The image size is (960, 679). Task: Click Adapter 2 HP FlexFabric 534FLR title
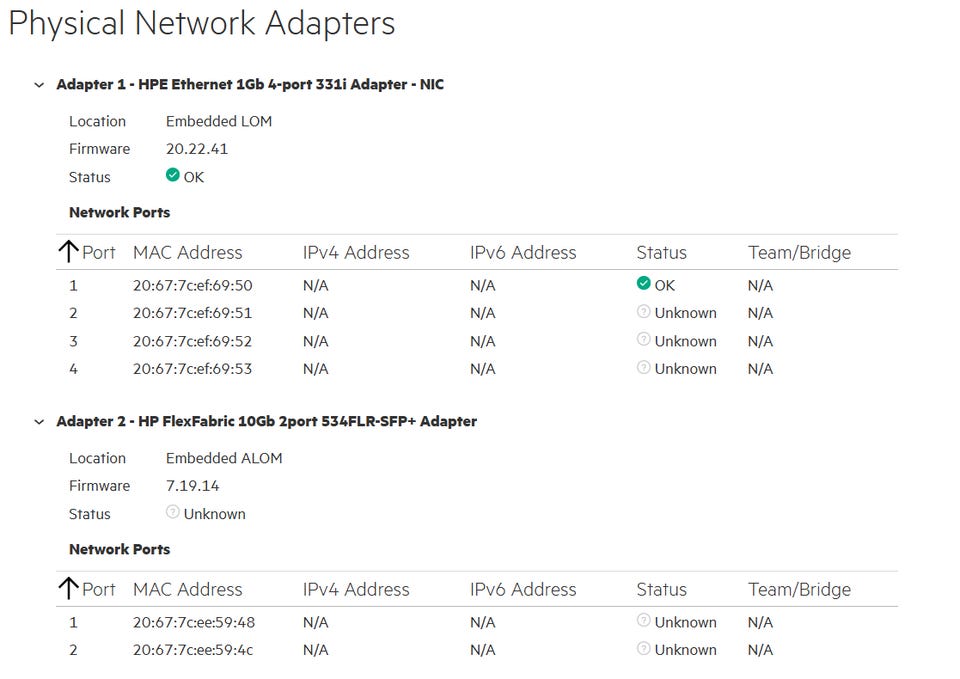pyautogui.click(x=266, y=421)
